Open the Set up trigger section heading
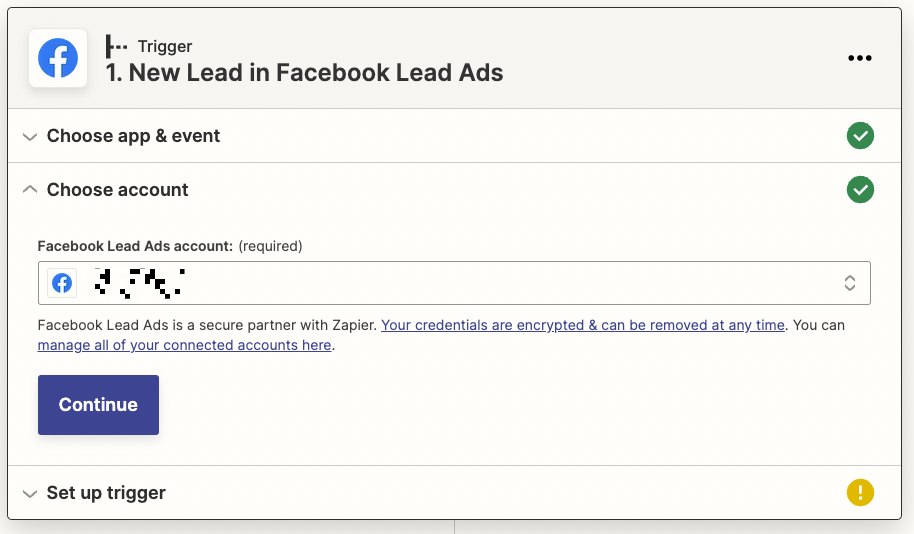 [106, 493]
